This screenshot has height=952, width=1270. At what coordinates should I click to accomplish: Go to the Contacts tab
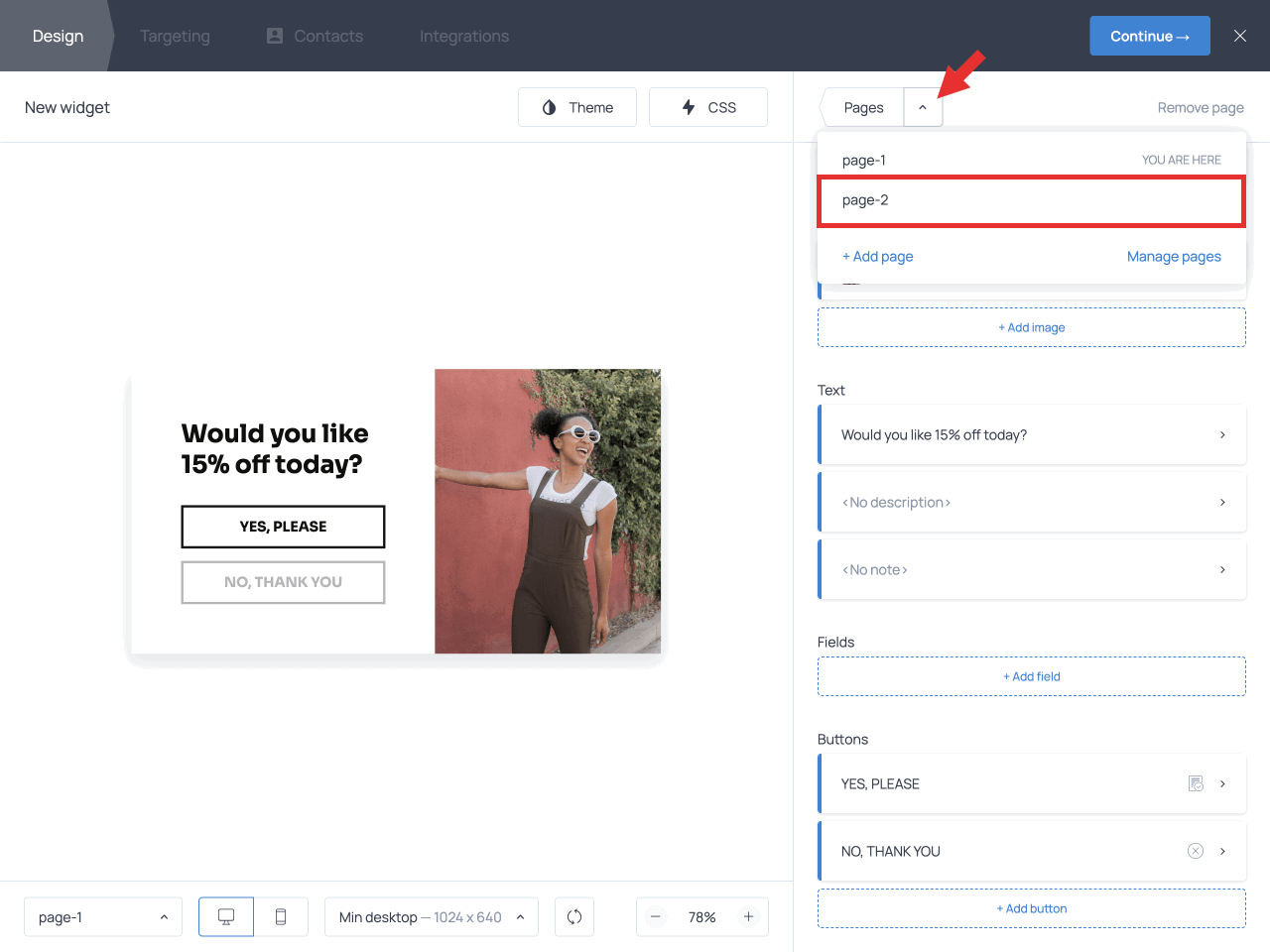(x=316, y=36)
